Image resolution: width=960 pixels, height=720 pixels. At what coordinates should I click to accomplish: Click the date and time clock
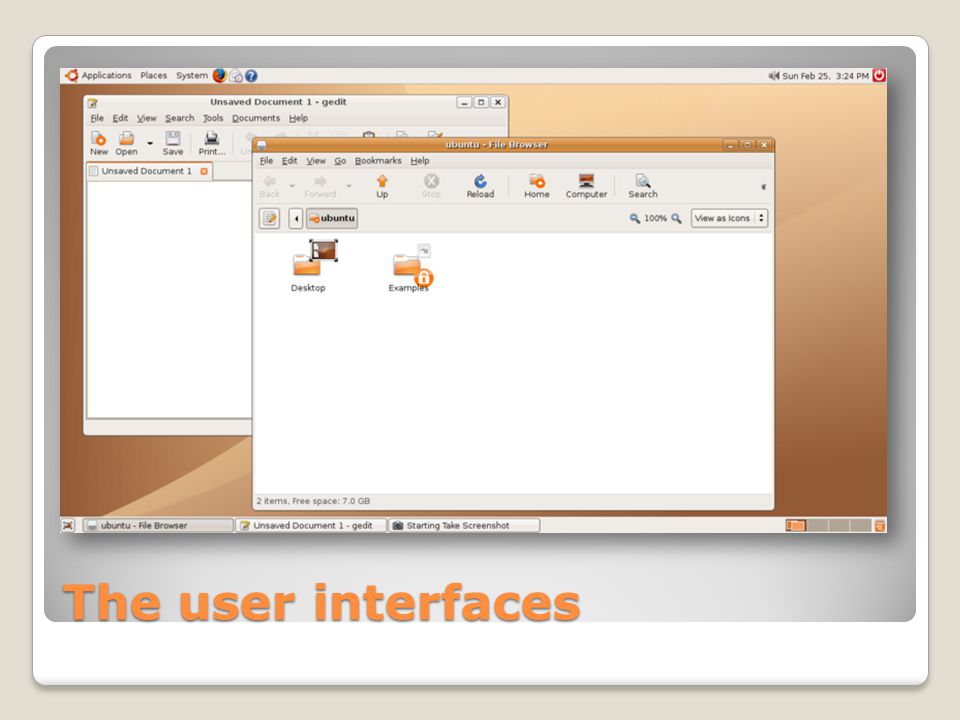click(x=825, y=76)
